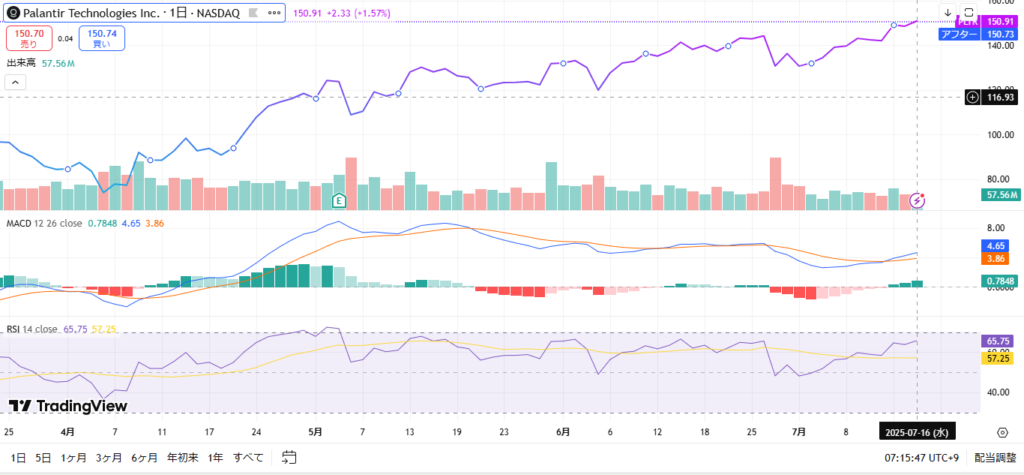The height and width of the screenshot is (475, 1024).
Task: Click the purple 65.75 RSI axis label
Action: click(x=998, y=340)
